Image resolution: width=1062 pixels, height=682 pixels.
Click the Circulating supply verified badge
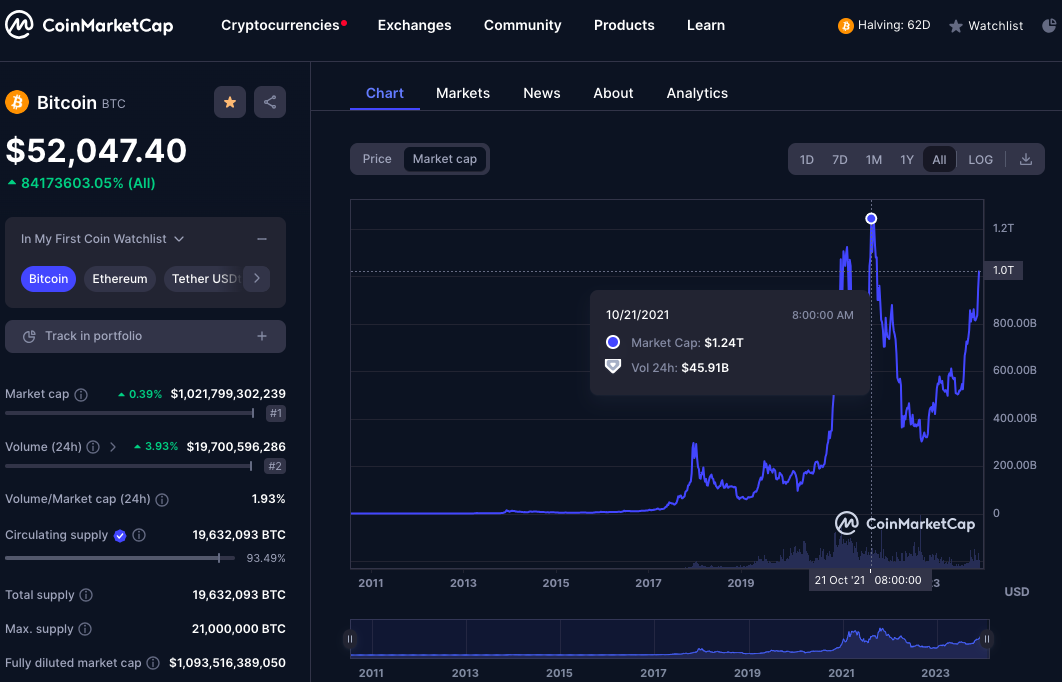pos(120,536)
